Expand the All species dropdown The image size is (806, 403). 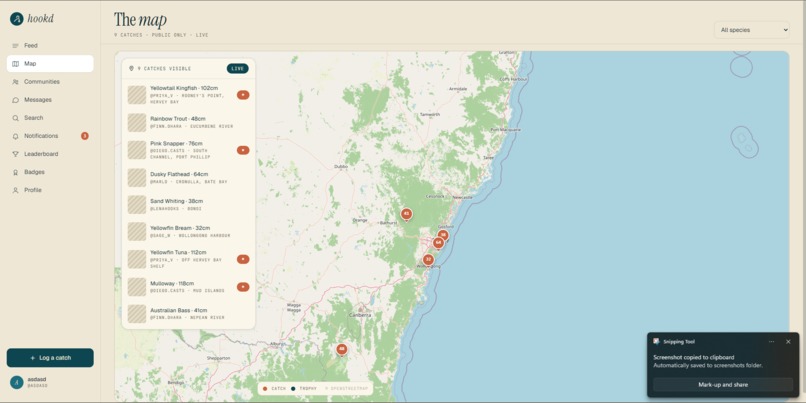pyautogui.click(x=752, y=30)
